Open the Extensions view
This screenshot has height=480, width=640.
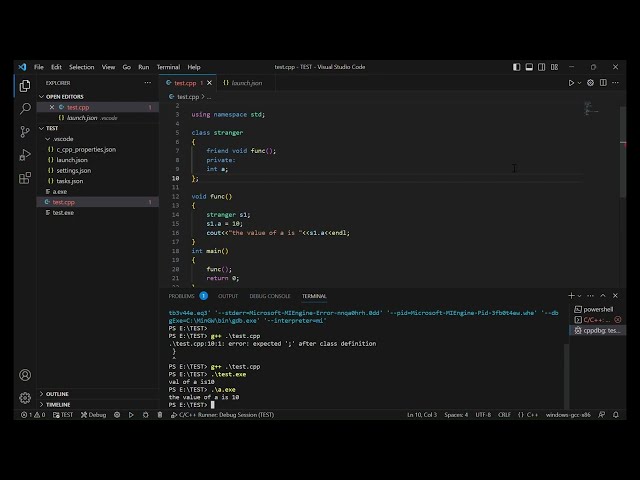point(25,178)
